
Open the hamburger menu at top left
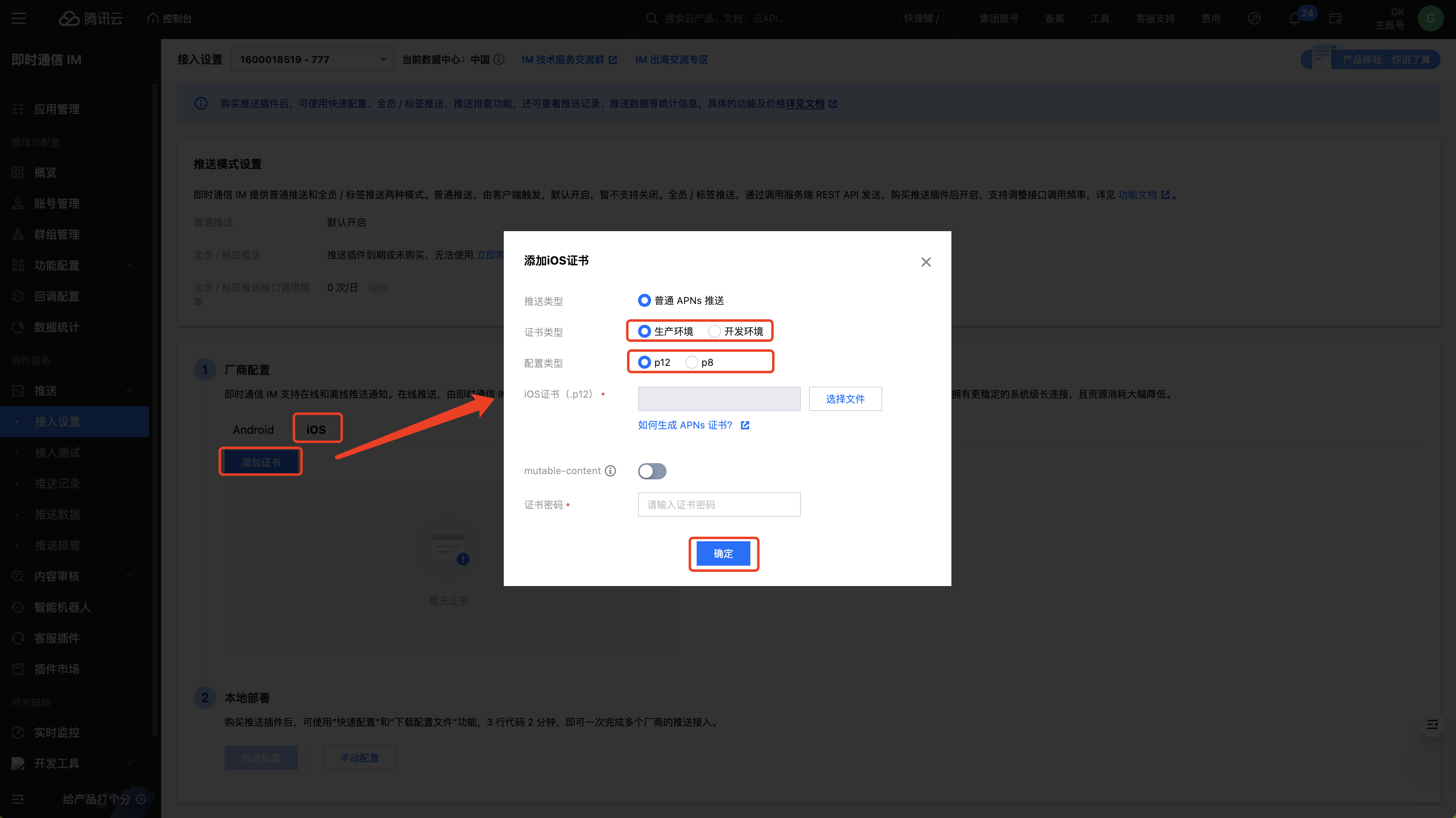pyautogui.click(x=19, y=19)
